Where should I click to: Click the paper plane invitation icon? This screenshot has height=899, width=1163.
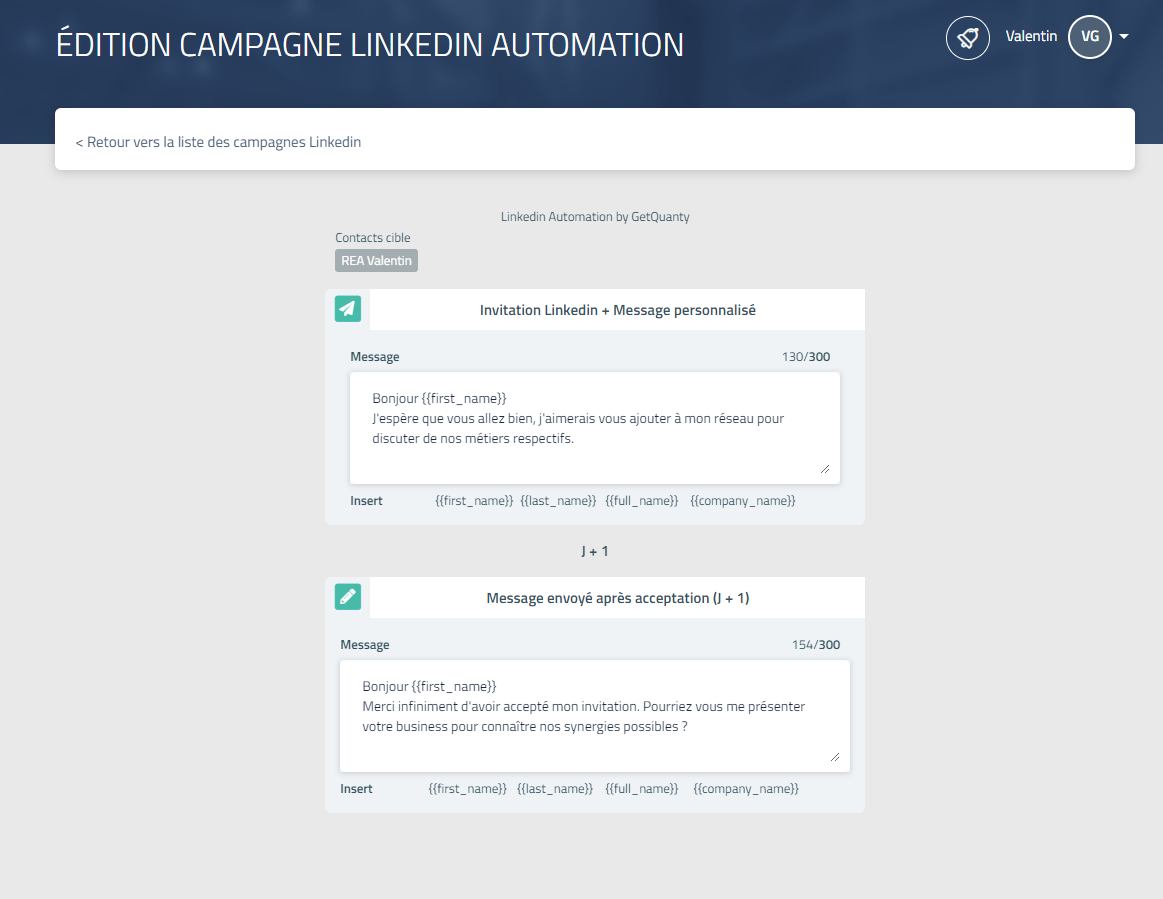347,309
